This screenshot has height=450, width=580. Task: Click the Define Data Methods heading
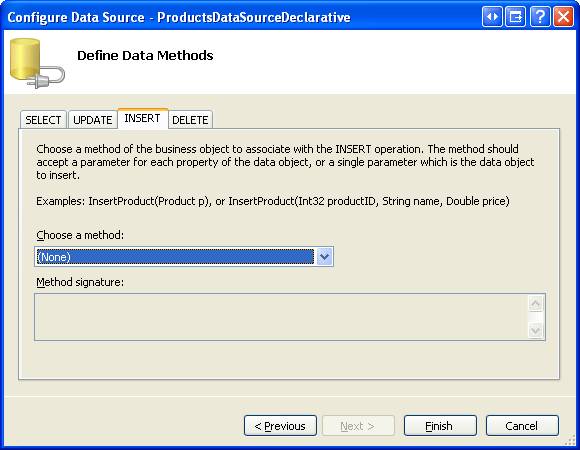145,55
